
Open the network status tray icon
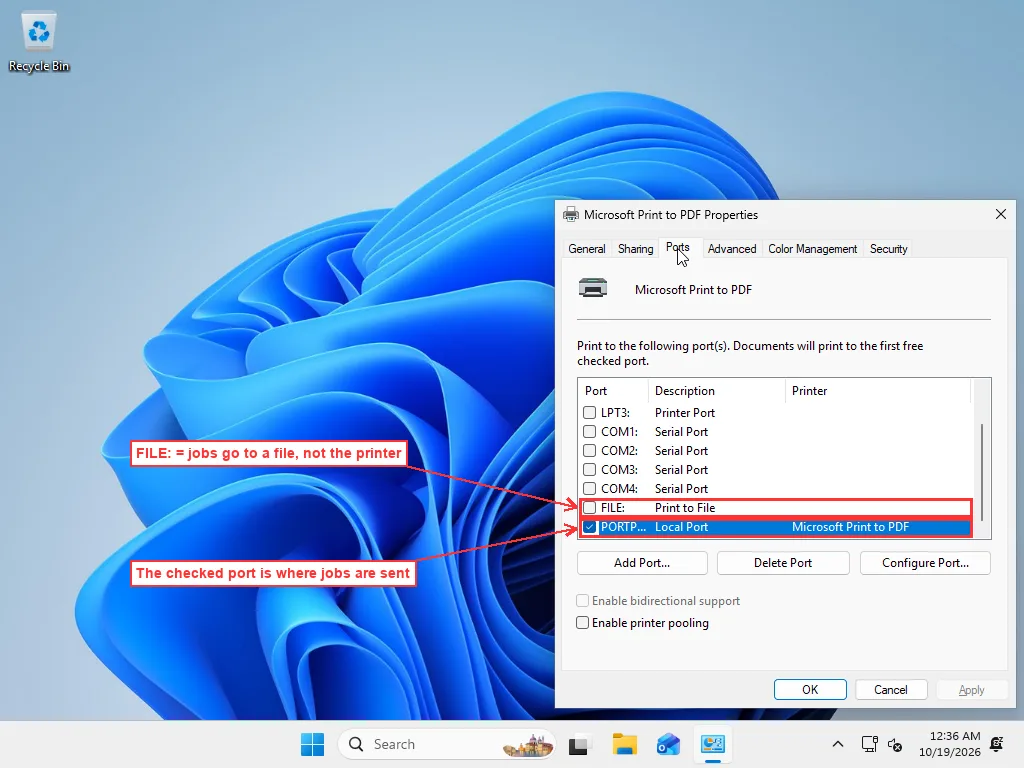[x=869, y=744]
